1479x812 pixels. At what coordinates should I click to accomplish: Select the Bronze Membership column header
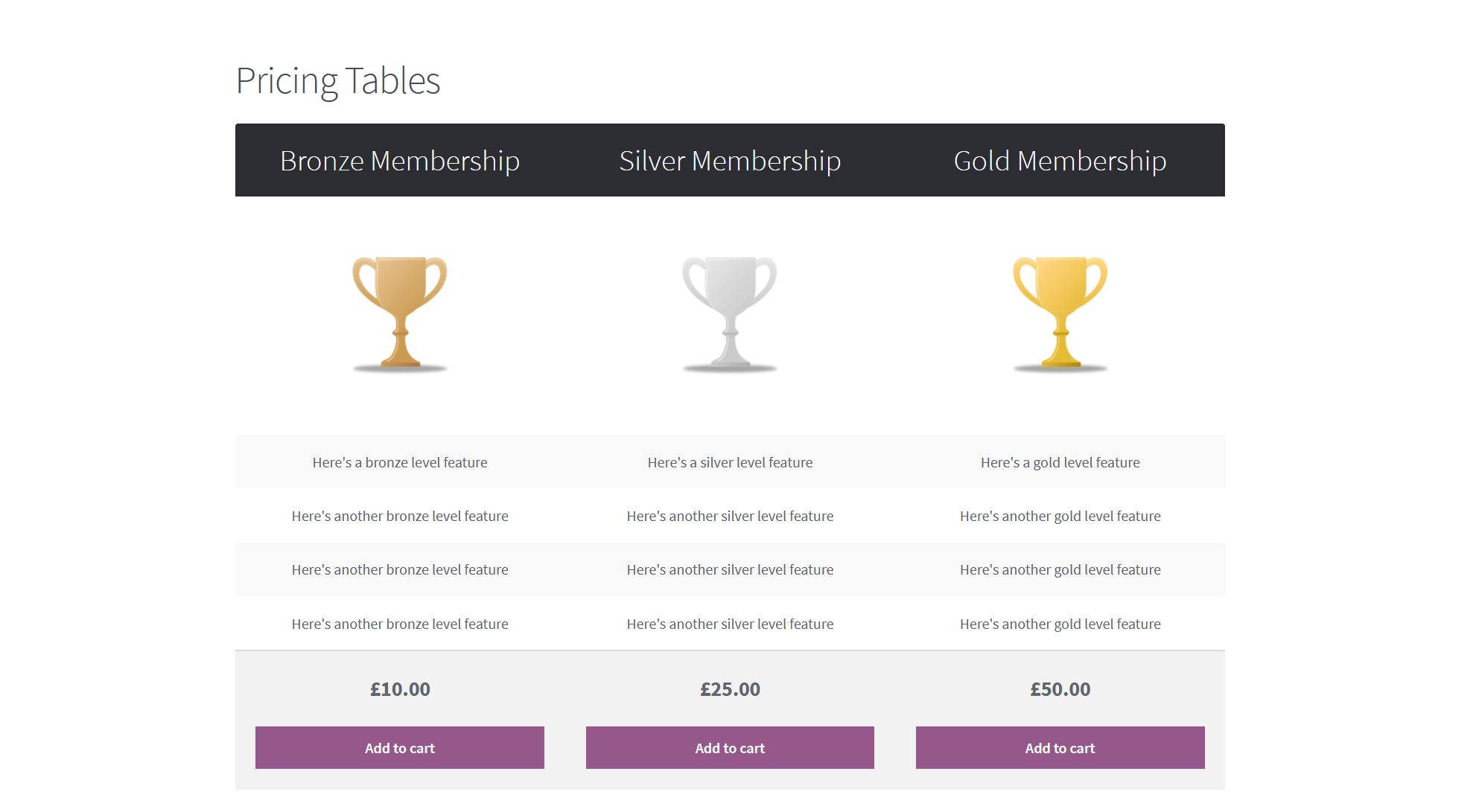399,160
